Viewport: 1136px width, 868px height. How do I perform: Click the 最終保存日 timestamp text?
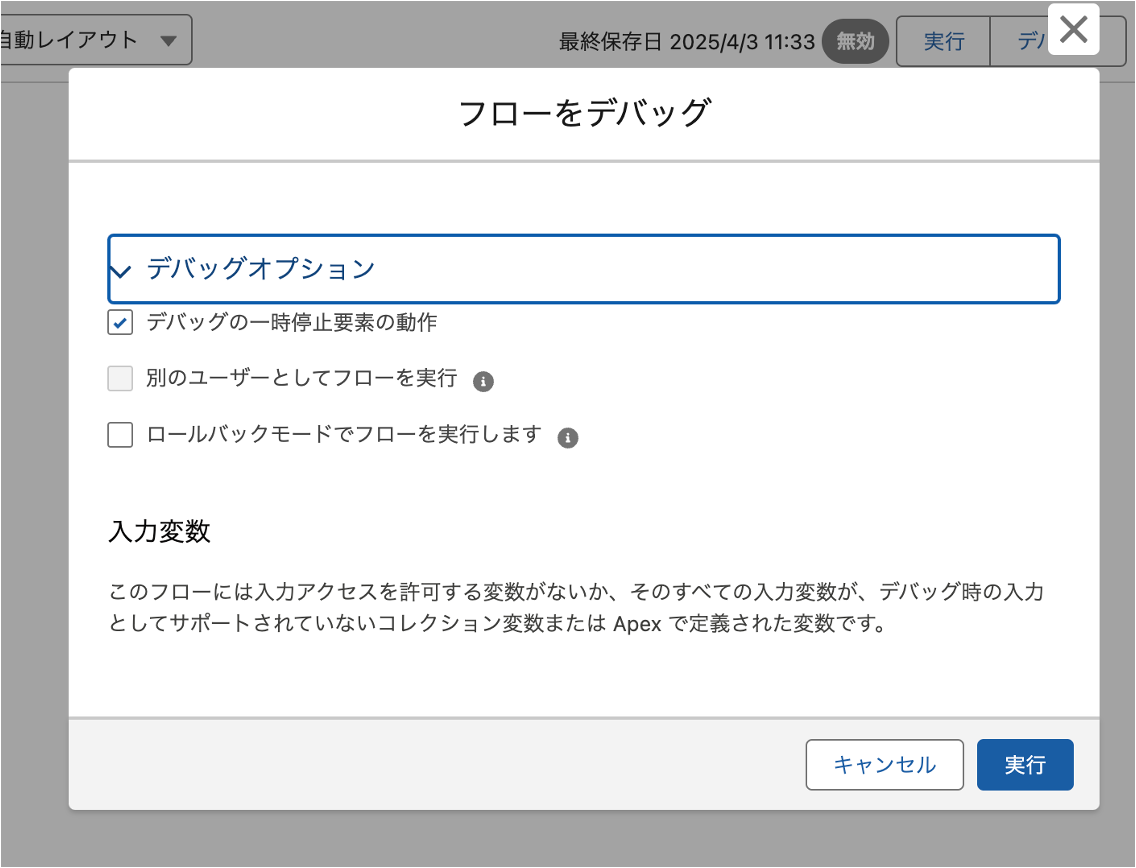[x=686, y=41]
